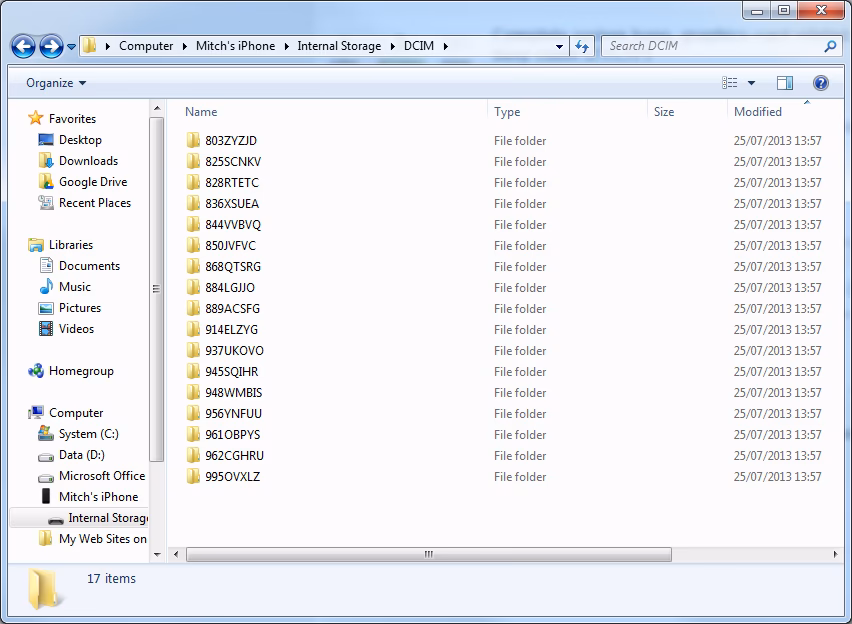Select the Downloads favorite link
Viewport: 852px width, 624px height.
point(88,161)
